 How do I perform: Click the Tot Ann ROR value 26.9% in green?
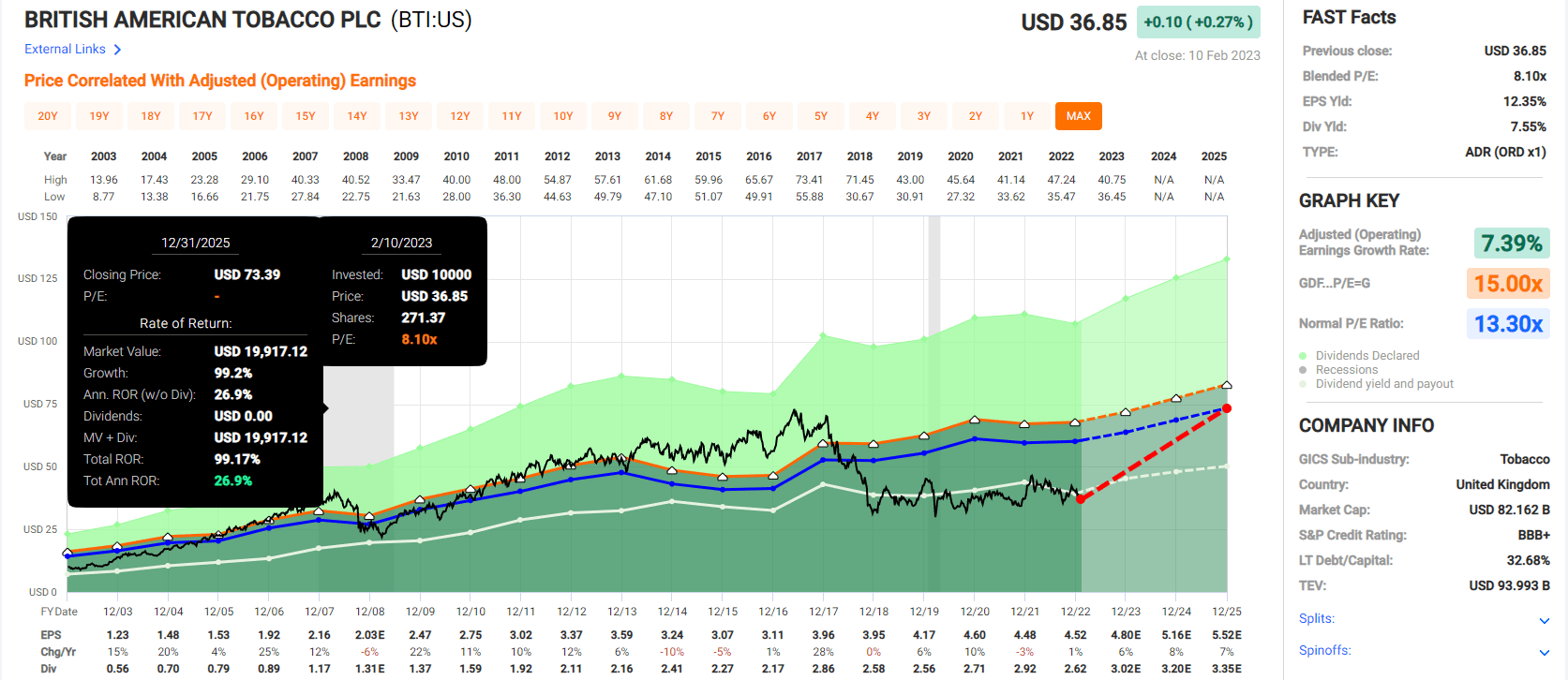pyautogui.click(x=233, y=480)
